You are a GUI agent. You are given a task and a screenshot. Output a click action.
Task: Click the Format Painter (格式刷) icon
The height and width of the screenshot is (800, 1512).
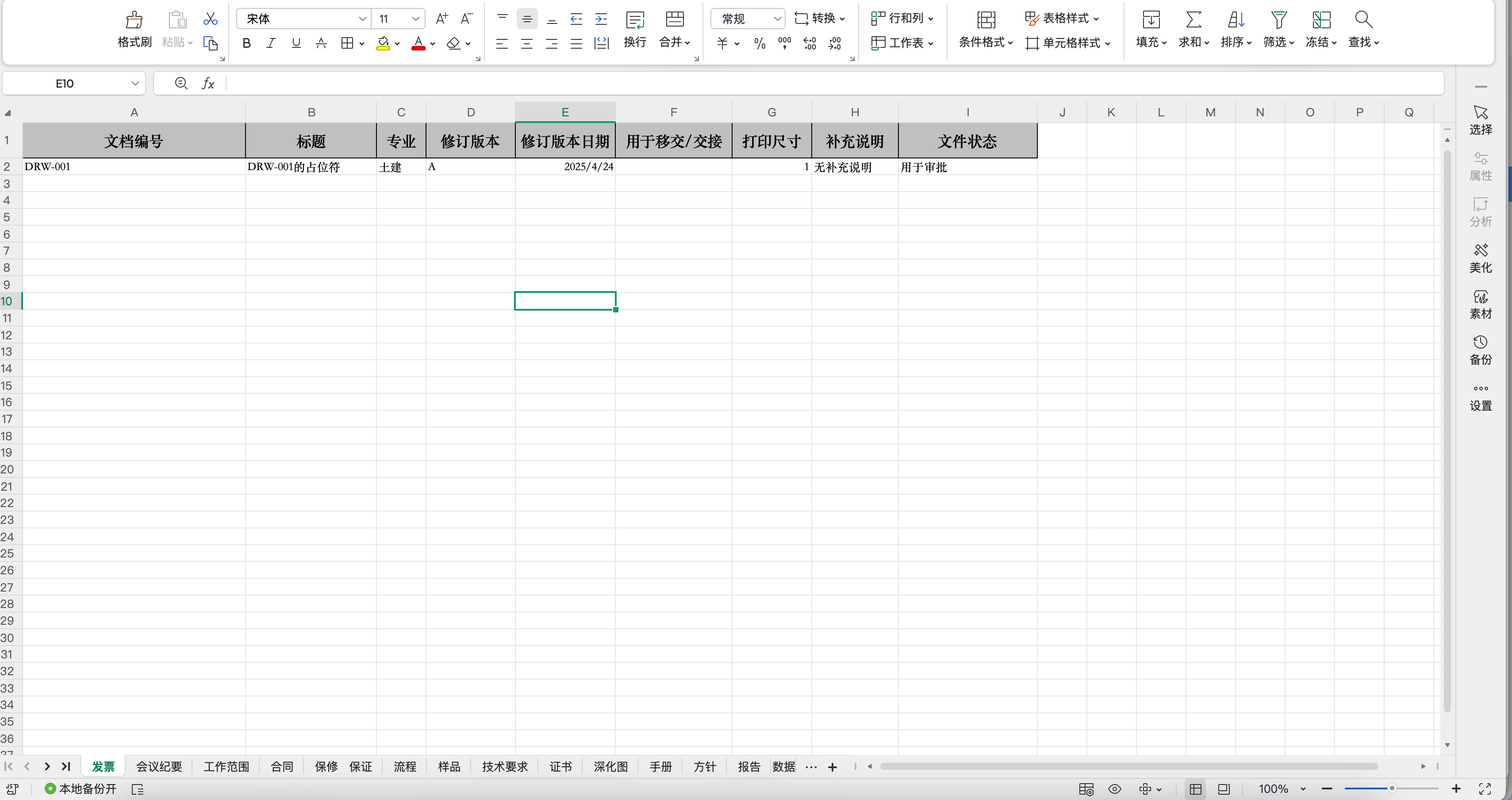(134, 20)
